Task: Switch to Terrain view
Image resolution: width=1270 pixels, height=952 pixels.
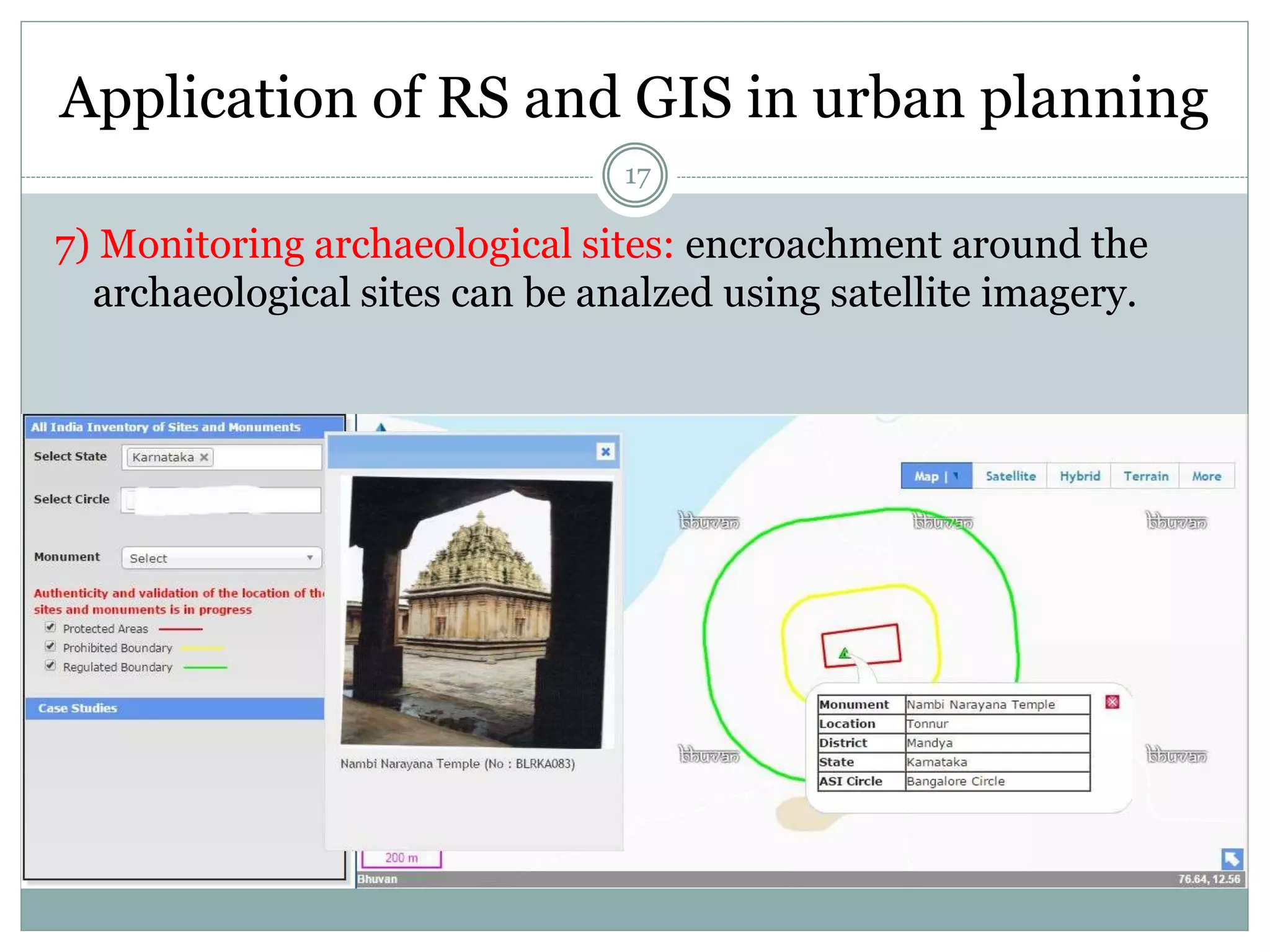Action: 1145,476
